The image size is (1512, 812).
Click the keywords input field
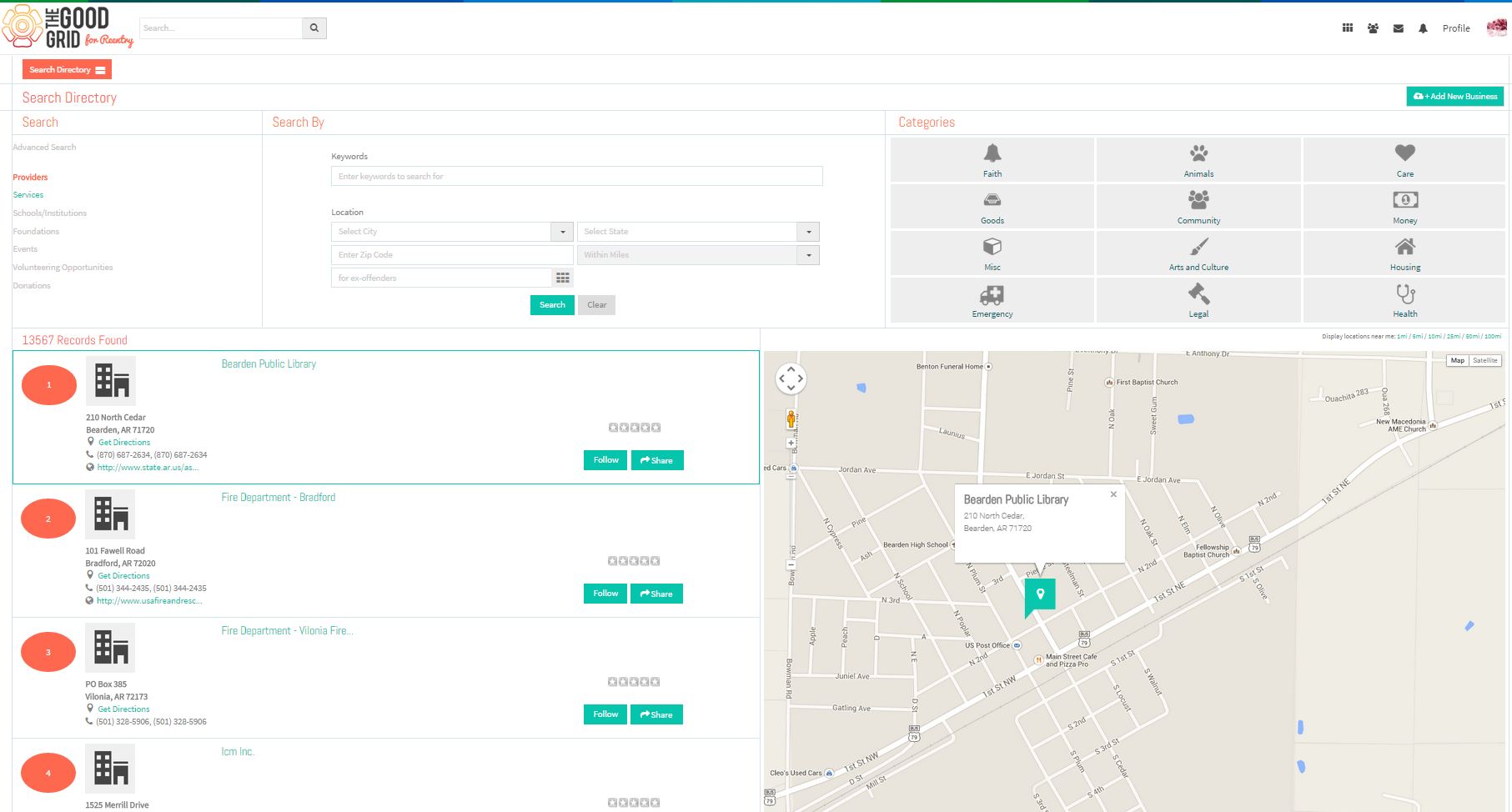(x=577, y=177)
